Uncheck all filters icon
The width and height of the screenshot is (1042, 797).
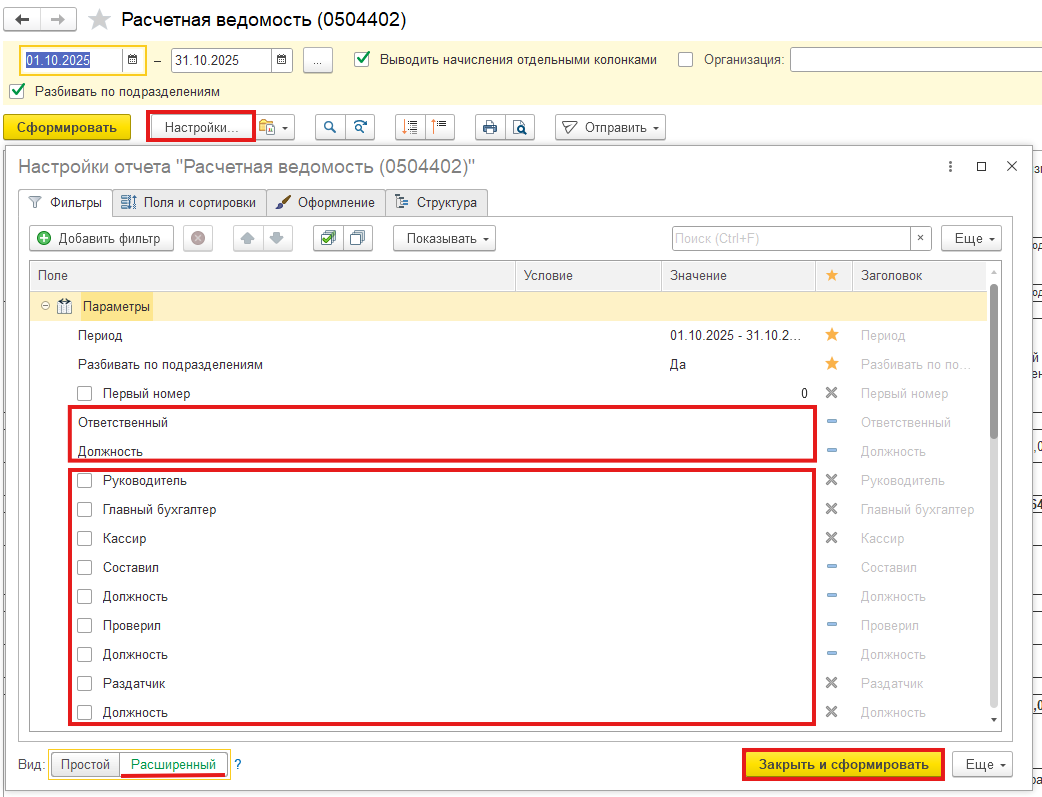point(358,238)
